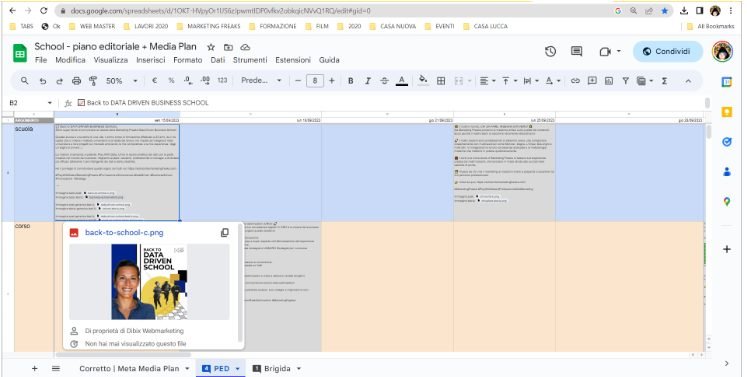
Task: Open the Formato menu
Action: pyautogui.click(x=188, y=60)
